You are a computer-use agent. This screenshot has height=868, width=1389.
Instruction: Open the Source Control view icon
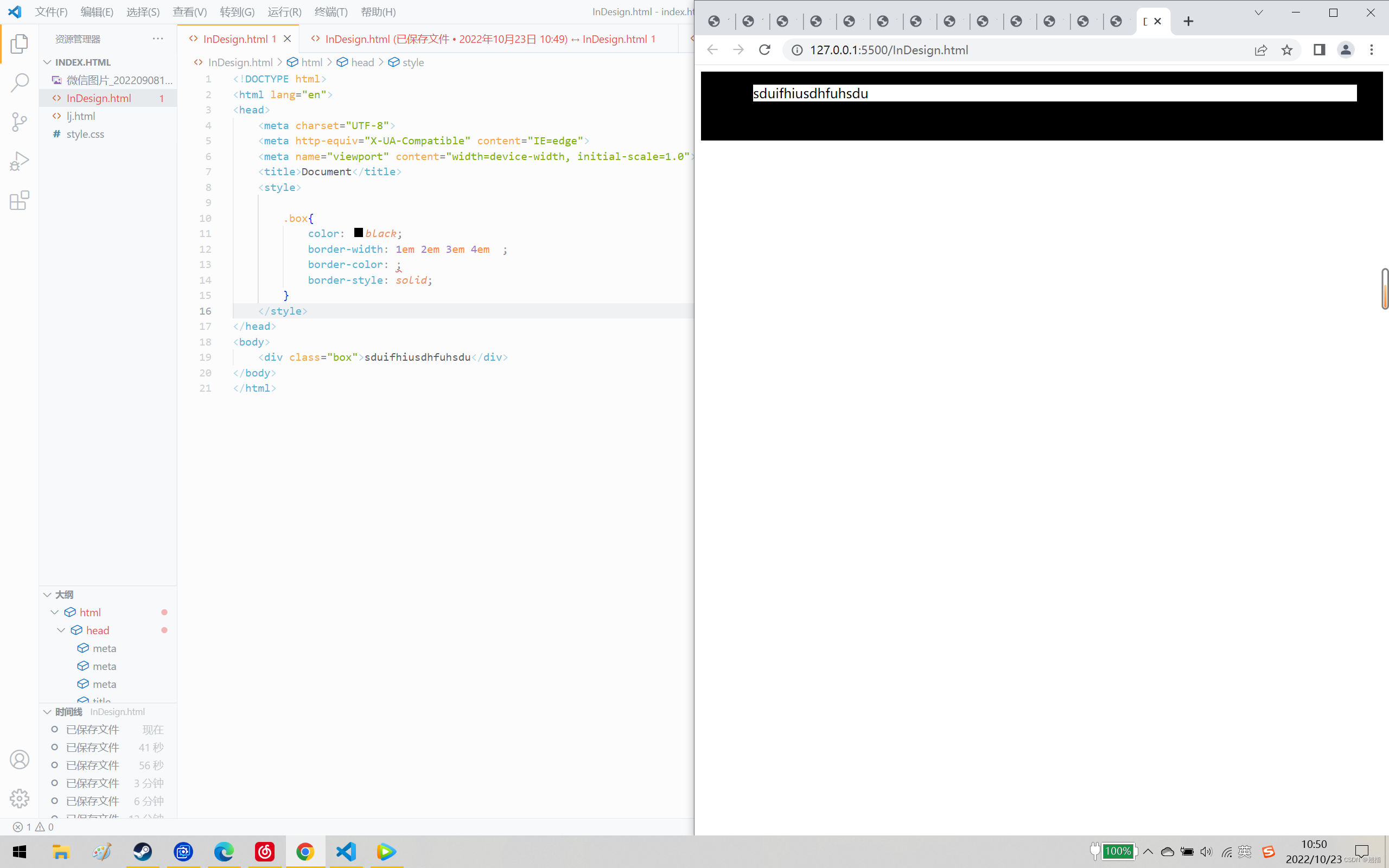(x=20, y=122)
